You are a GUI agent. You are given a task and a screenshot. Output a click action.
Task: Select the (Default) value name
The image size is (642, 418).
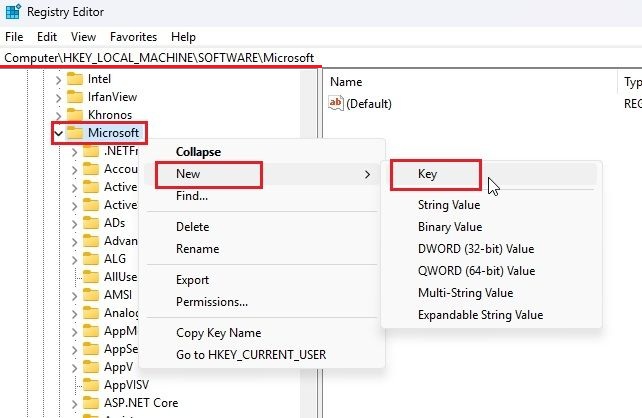(369, 104)
